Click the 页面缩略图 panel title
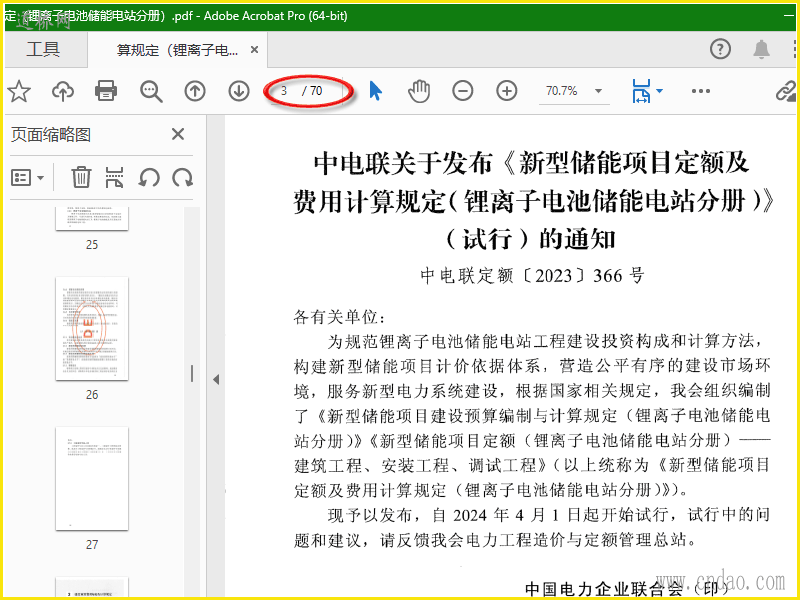This screenshot has height=600, width=800. click(x=51, y=135)
